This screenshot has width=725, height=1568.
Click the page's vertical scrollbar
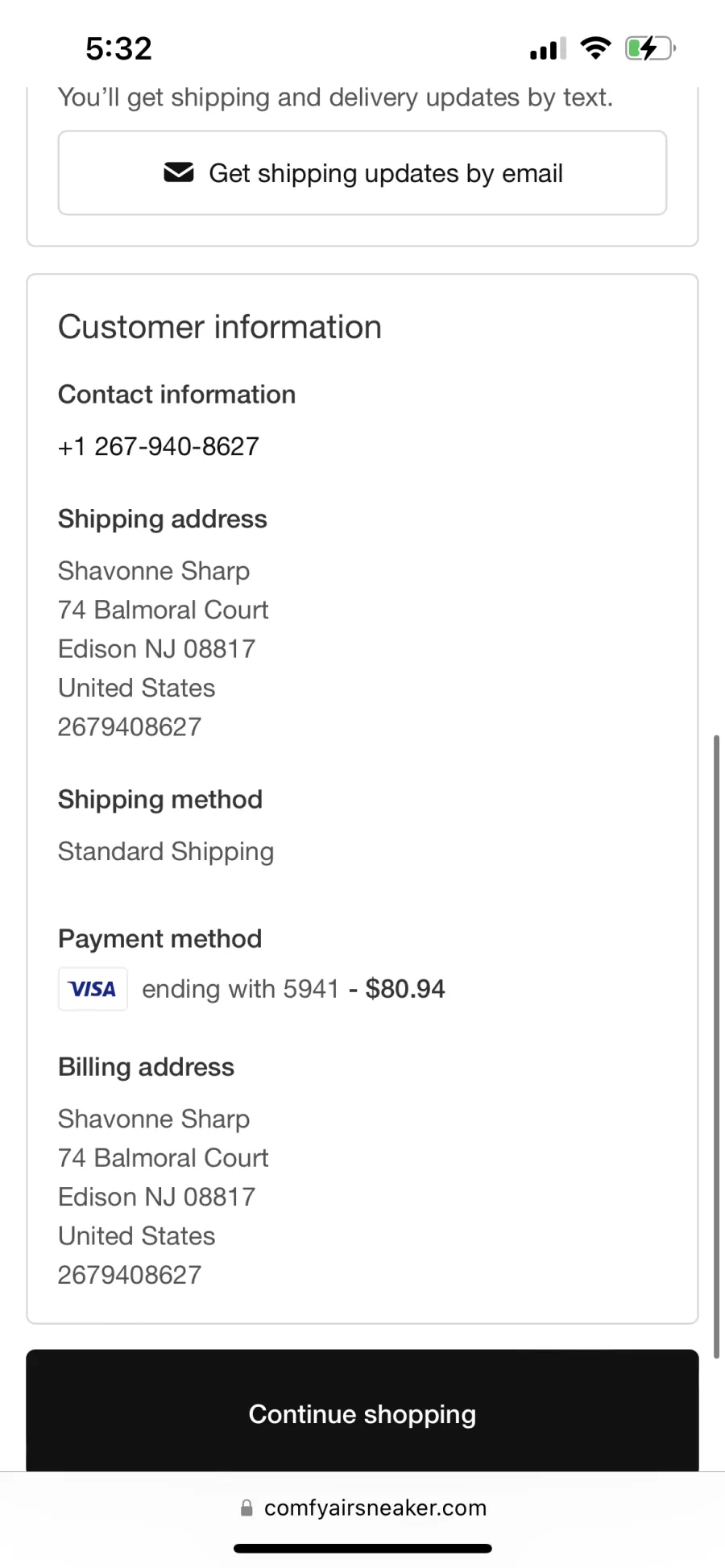click(716, 1046)
